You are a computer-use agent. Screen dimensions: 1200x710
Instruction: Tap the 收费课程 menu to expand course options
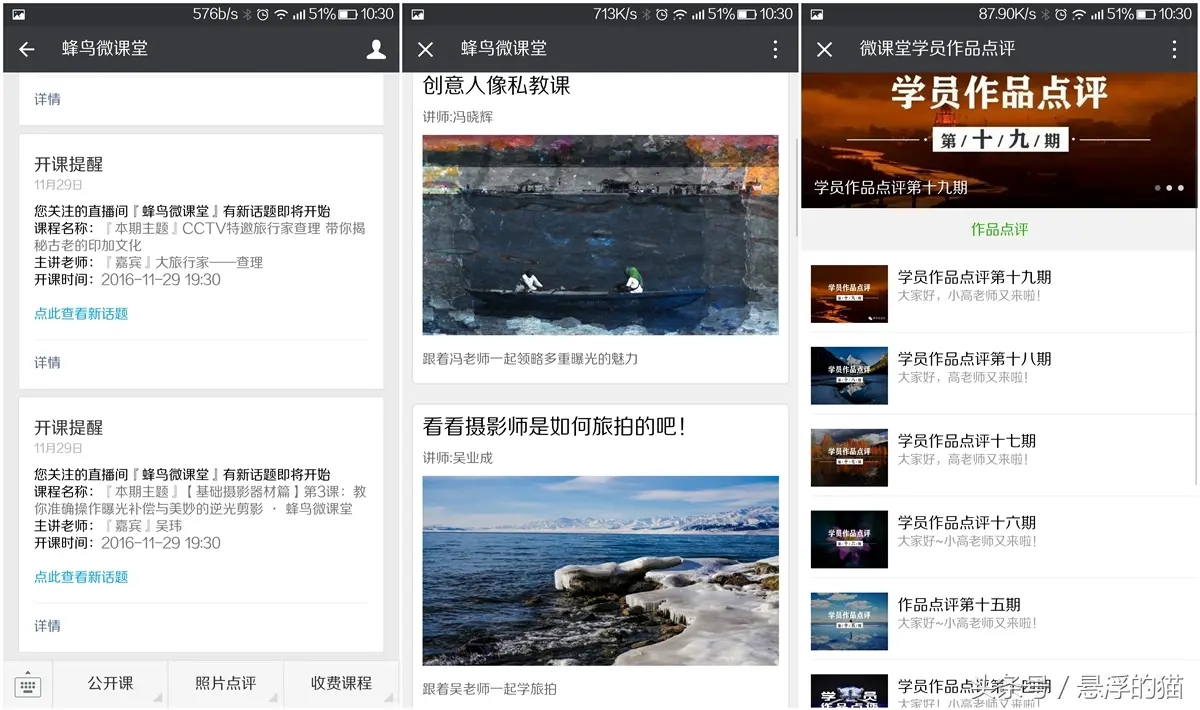(x=341, y=684)
